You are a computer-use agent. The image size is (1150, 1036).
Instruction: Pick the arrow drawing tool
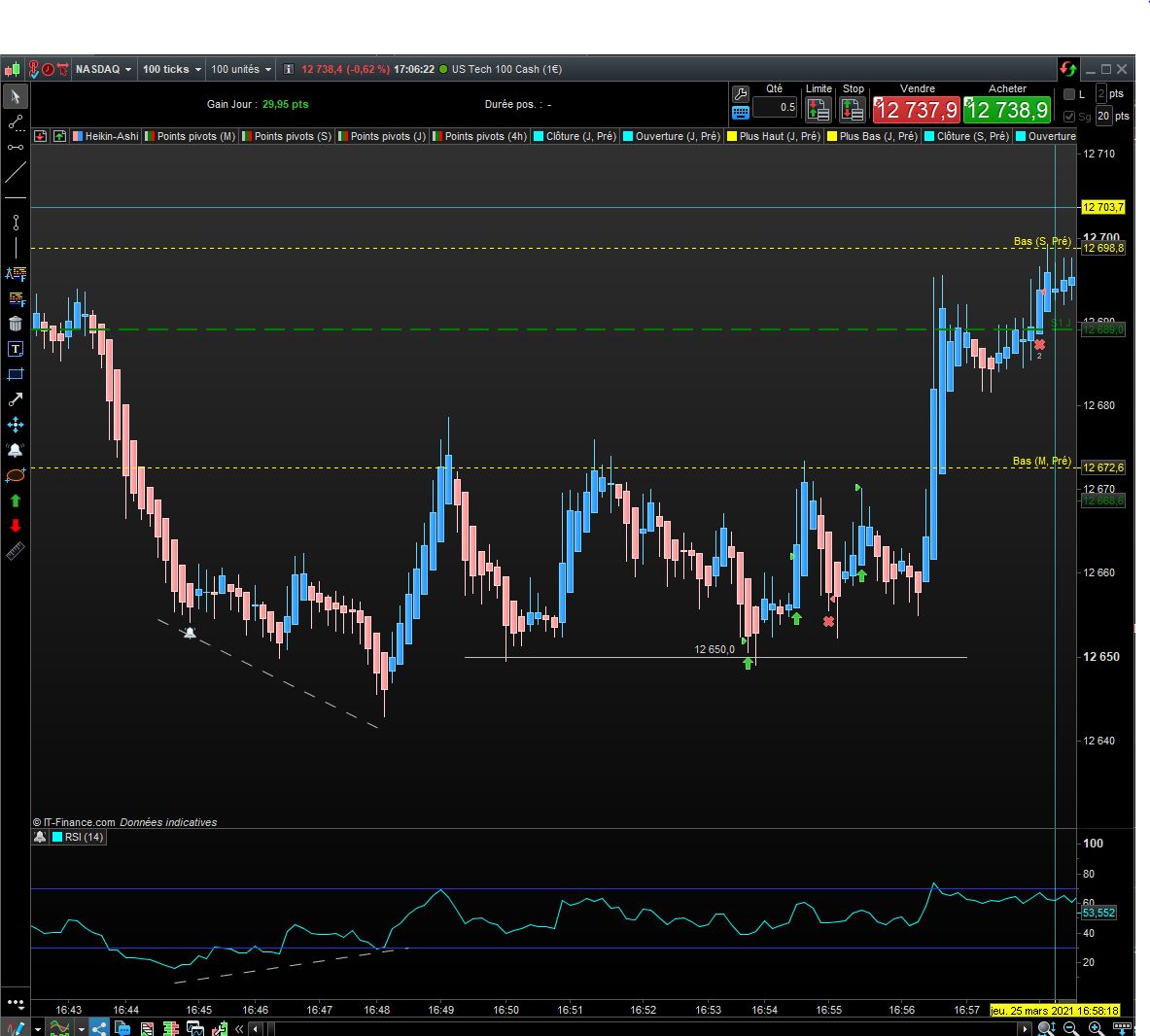pyautogui.click(x=16, y=399)
